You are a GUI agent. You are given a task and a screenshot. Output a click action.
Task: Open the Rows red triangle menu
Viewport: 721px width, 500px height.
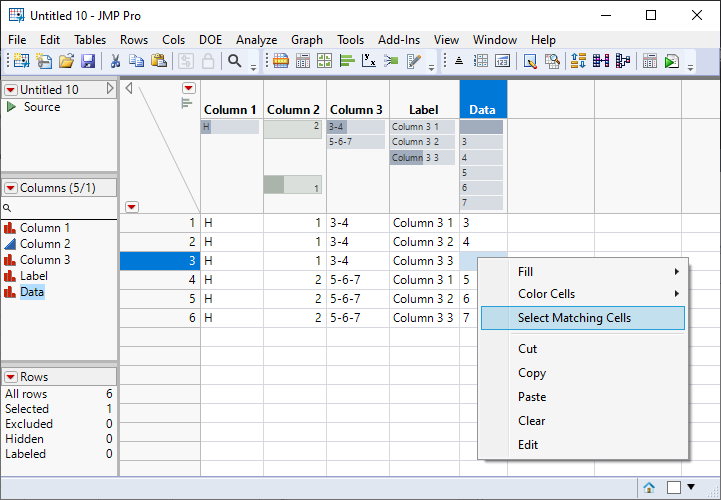[11, 377]
